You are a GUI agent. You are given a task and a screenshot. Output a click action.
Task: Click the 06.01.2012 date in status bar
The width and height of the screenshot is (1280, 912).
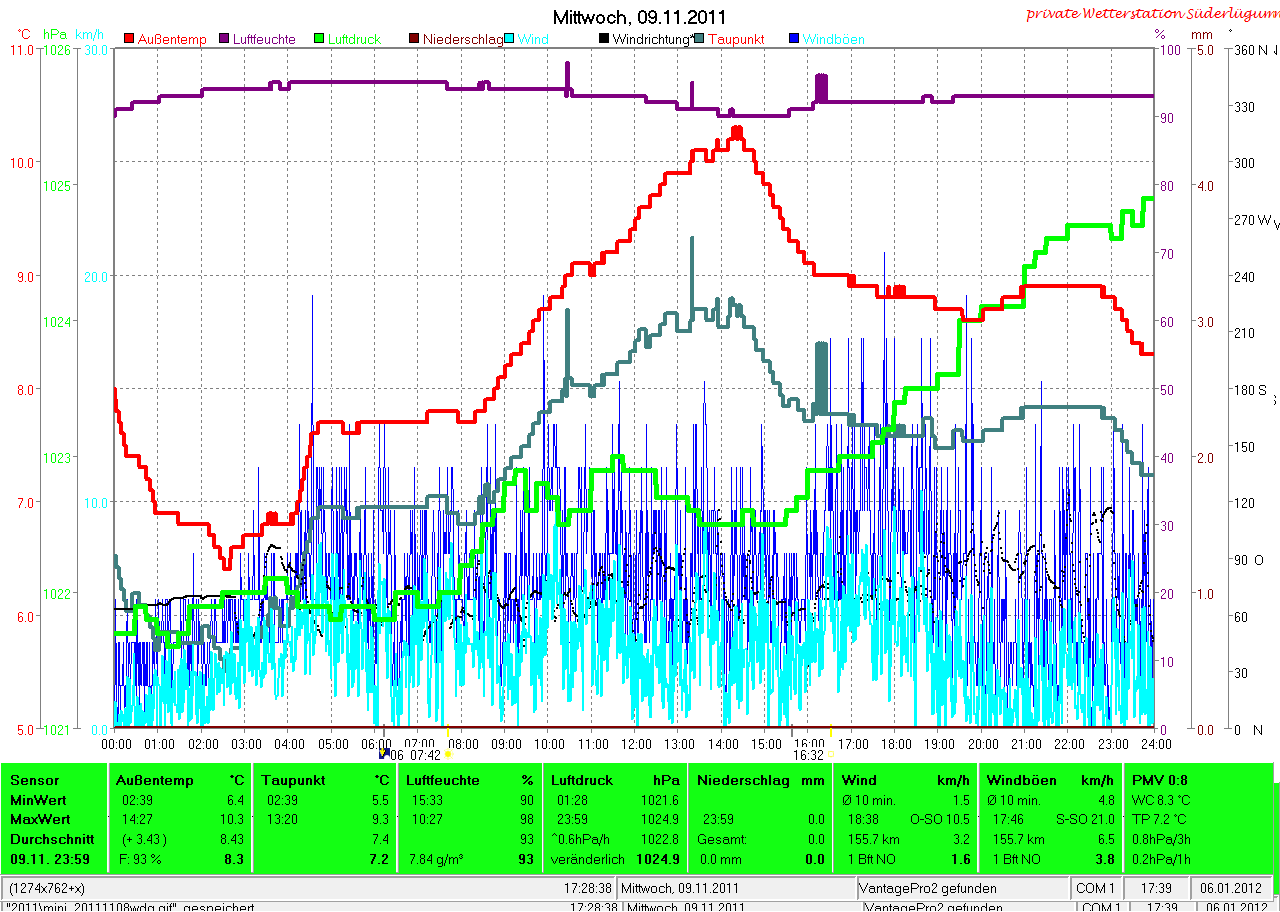[1231, 888]
